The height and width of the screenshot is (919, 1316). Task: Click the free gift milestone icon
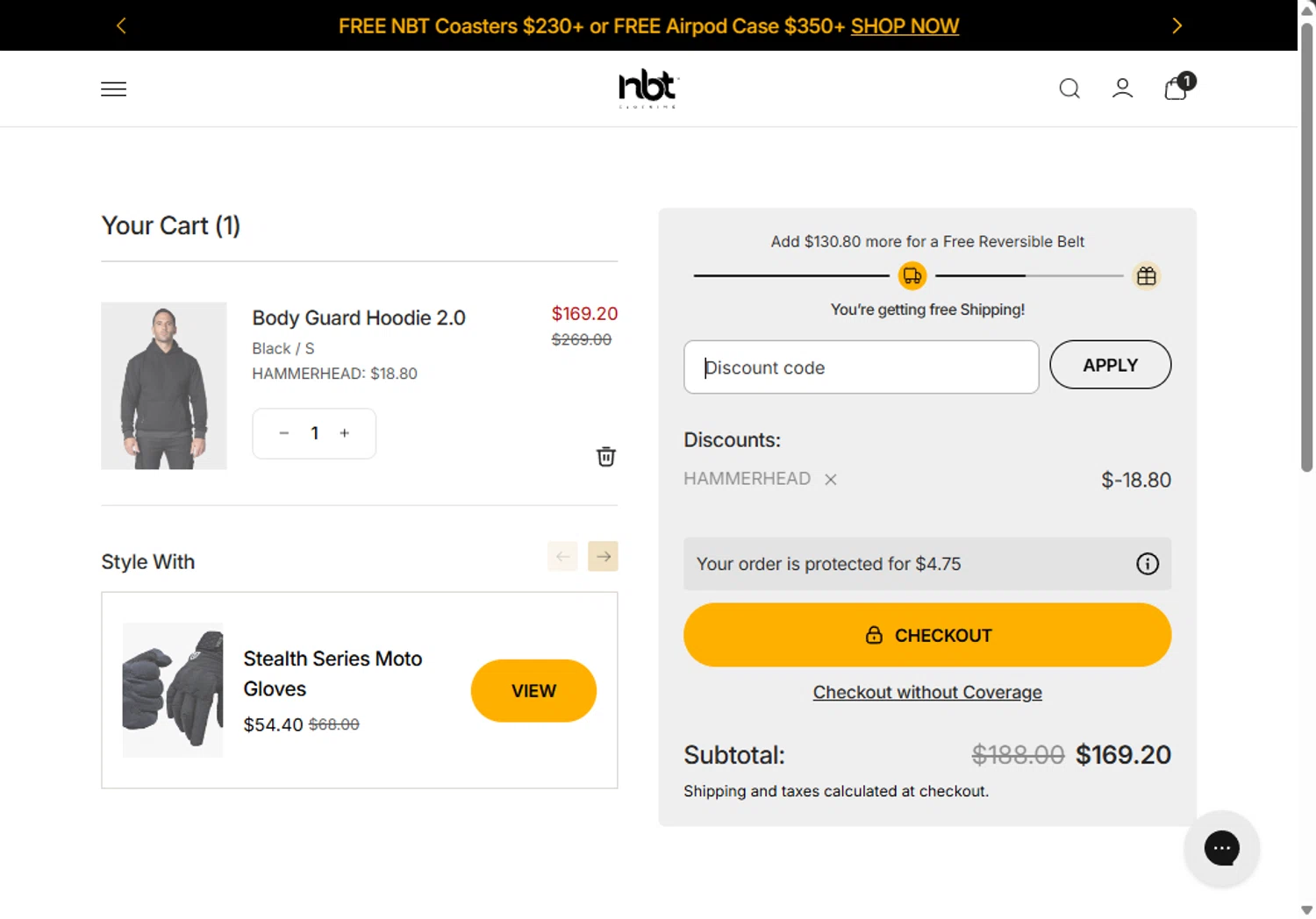1147,276
